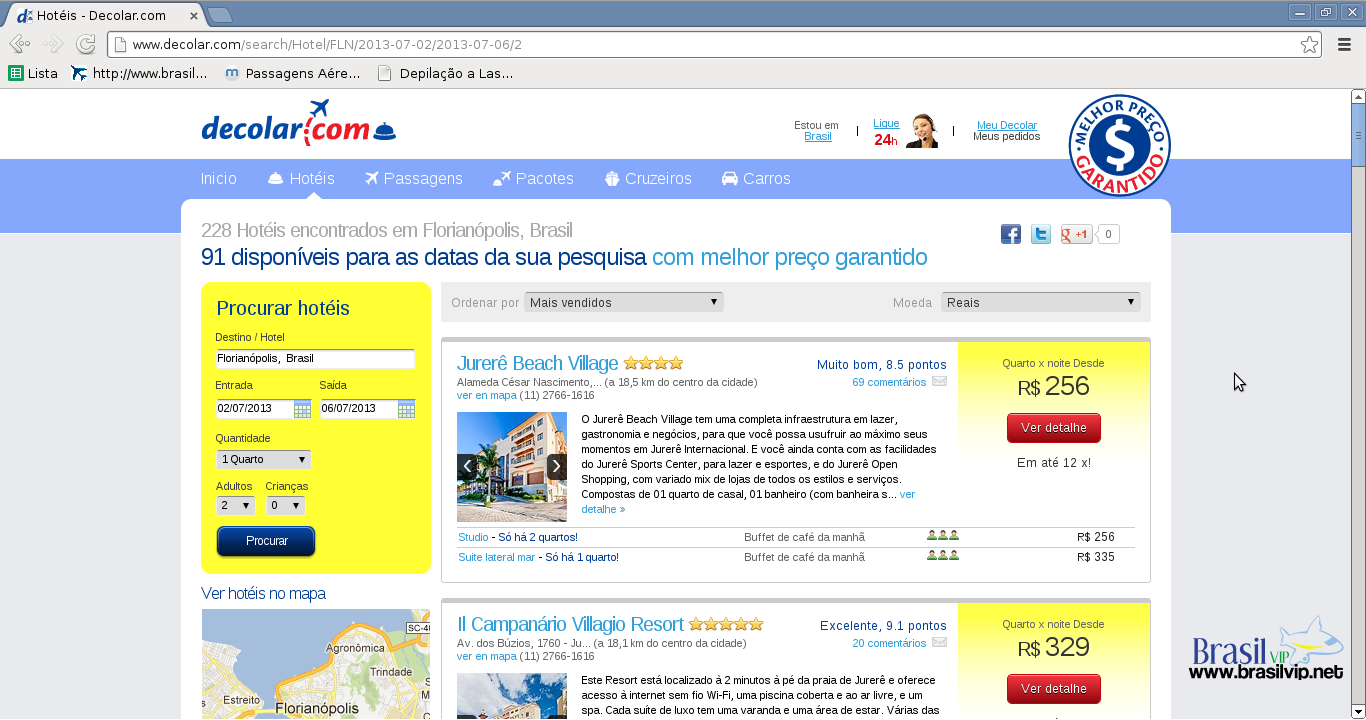Click the Ligue link
This screenshot has width=1366, height=720.
(886, 124)
